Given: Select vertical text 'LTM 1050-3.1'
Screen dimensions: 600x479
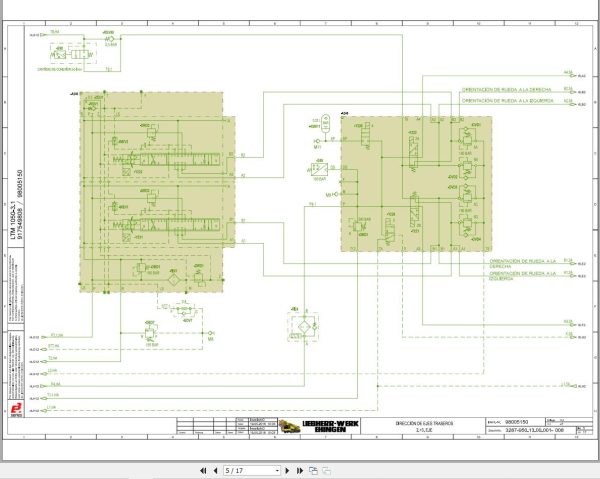Looking at the screenshot, I should coord(13,220).
